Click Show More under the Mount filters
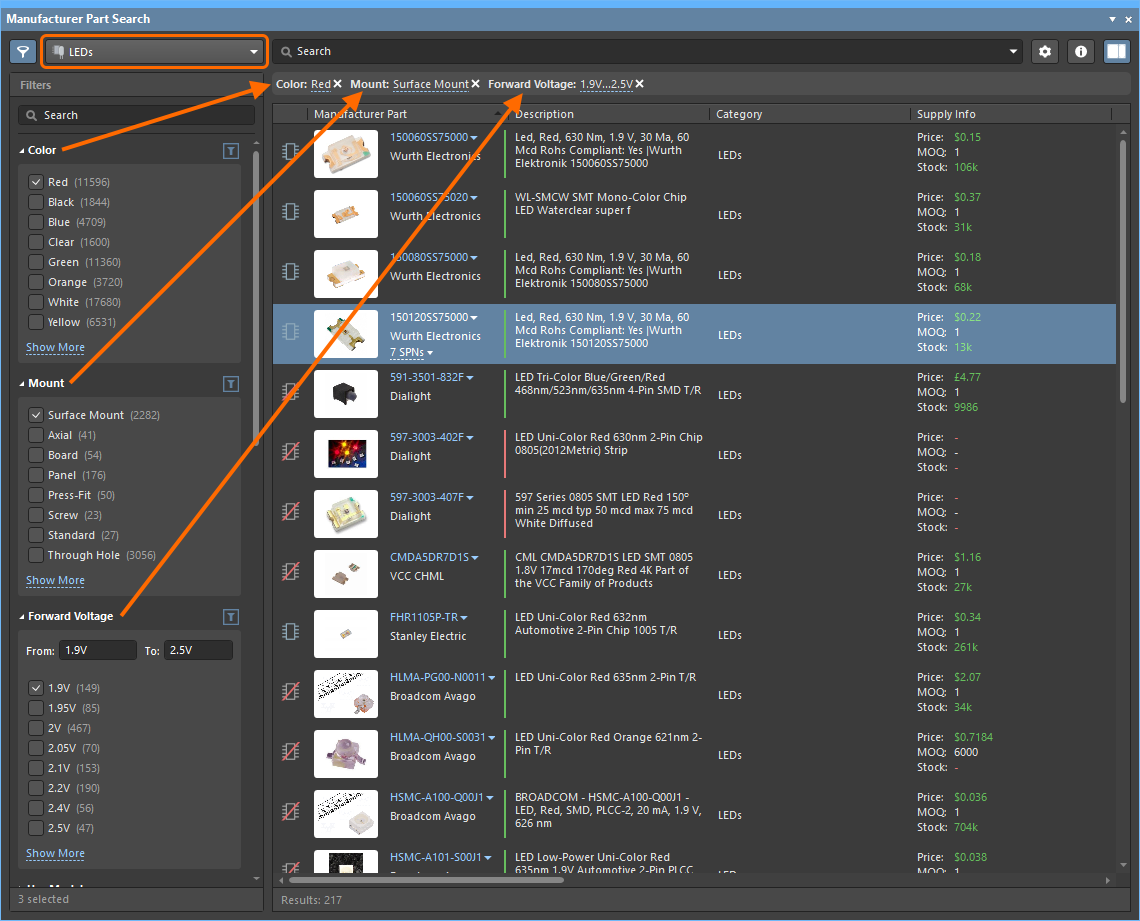Image resolution: width=1140 pixels, height=921 pixels. click(x=55, y=580)
